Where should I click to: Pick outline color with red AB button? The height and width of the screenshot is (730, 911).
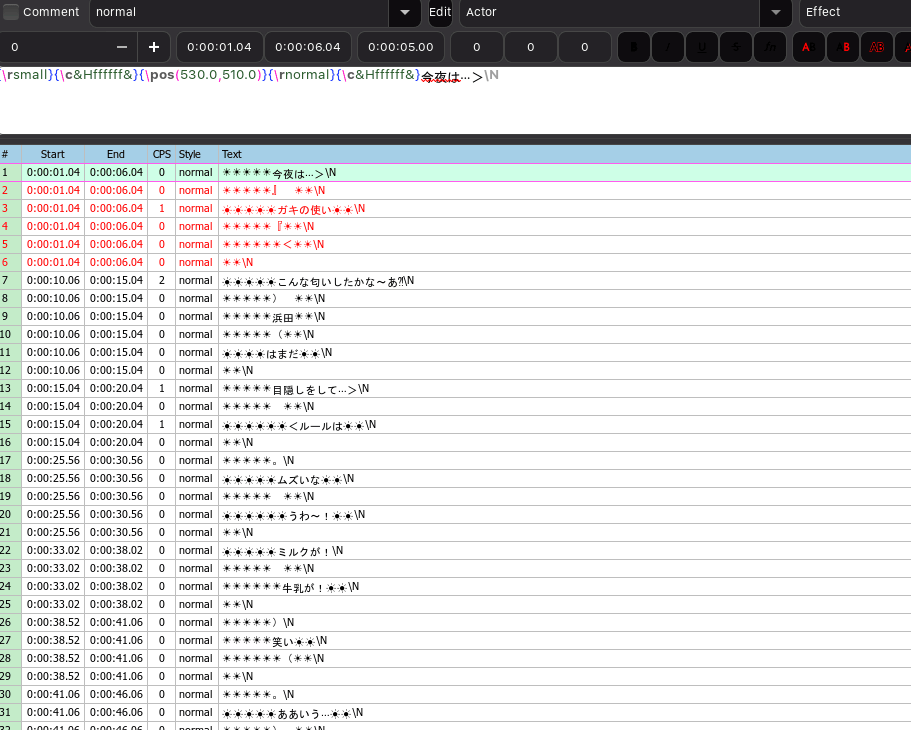877,47
